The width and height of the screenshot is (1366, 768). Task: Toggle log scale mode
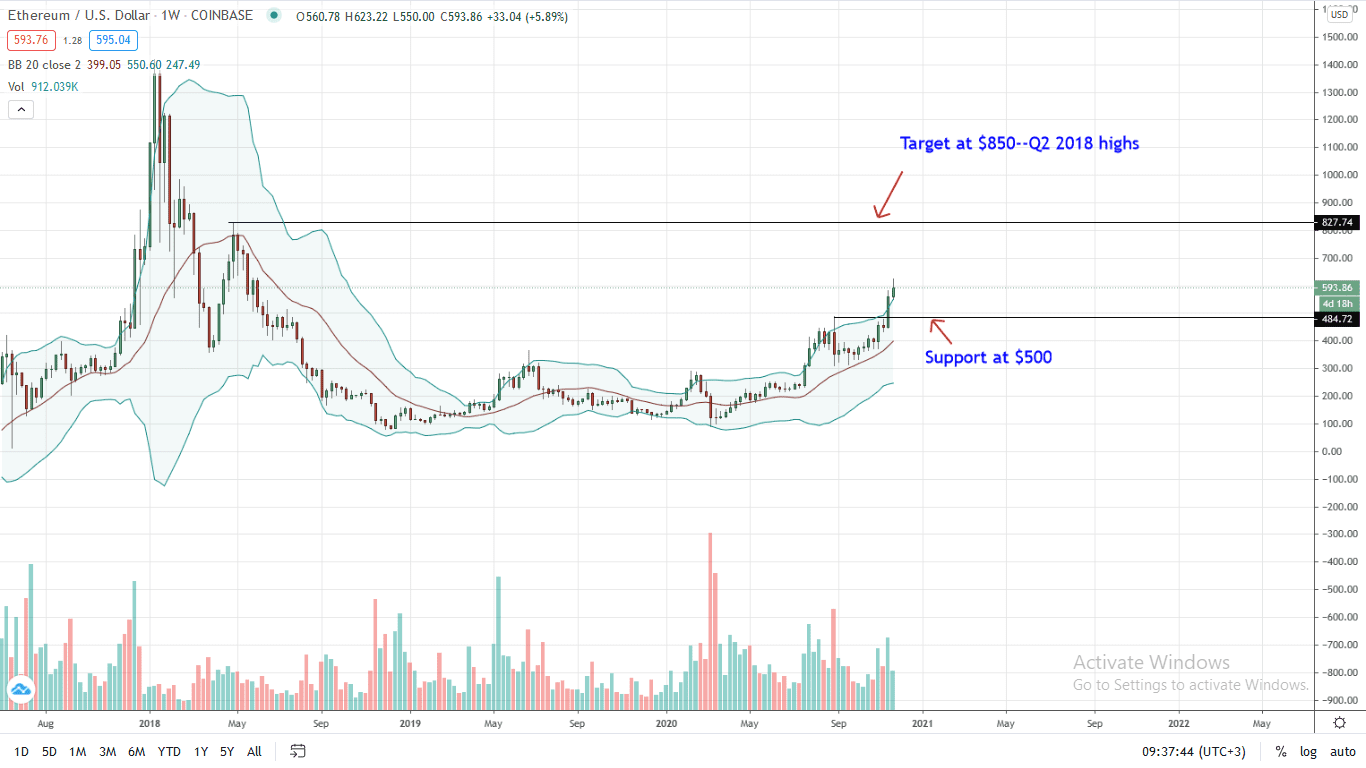pyautogui.click(x=1308, y=751)
